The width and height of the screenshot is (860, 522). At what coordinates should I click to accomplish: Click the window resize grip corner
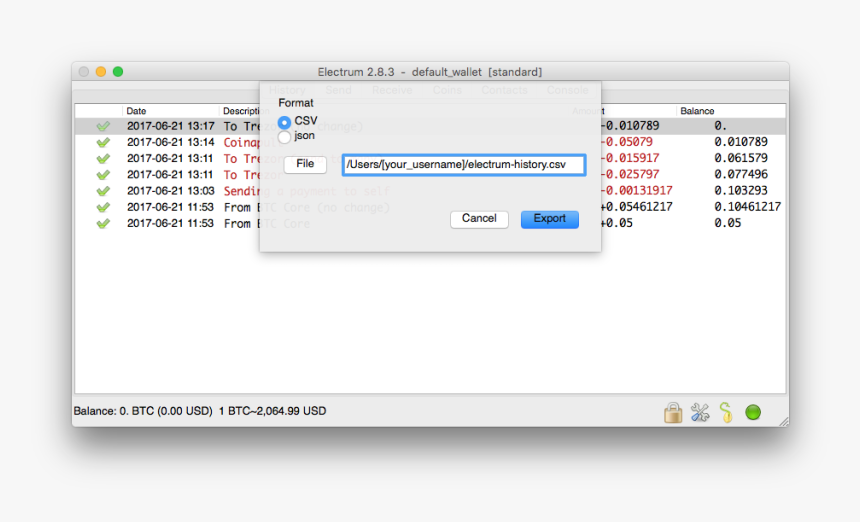[x=784, y=422]
